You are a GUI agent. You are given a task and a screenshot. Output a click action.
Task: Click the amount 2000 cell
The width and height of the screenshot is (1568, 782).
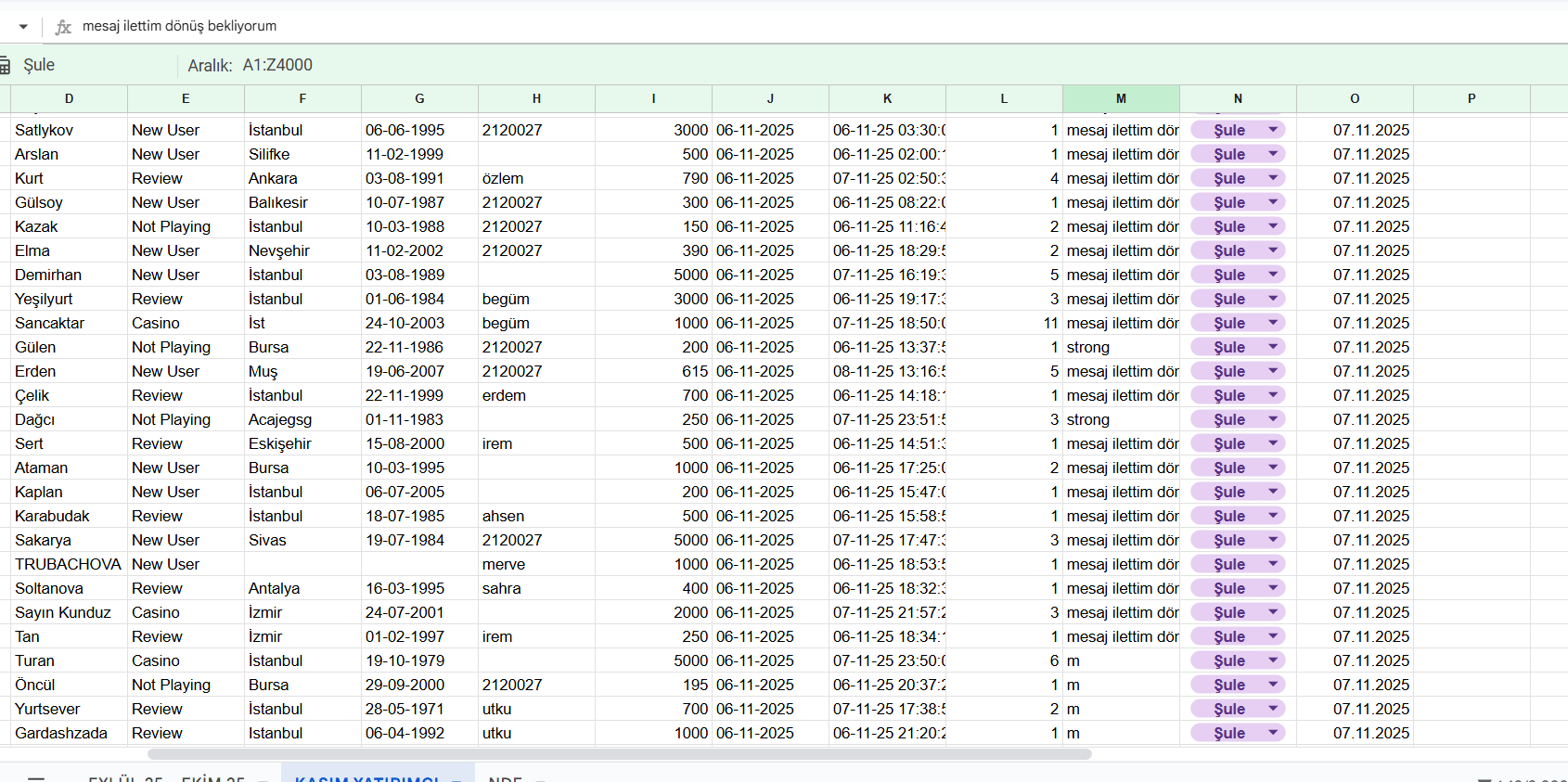tap(653, 612)
